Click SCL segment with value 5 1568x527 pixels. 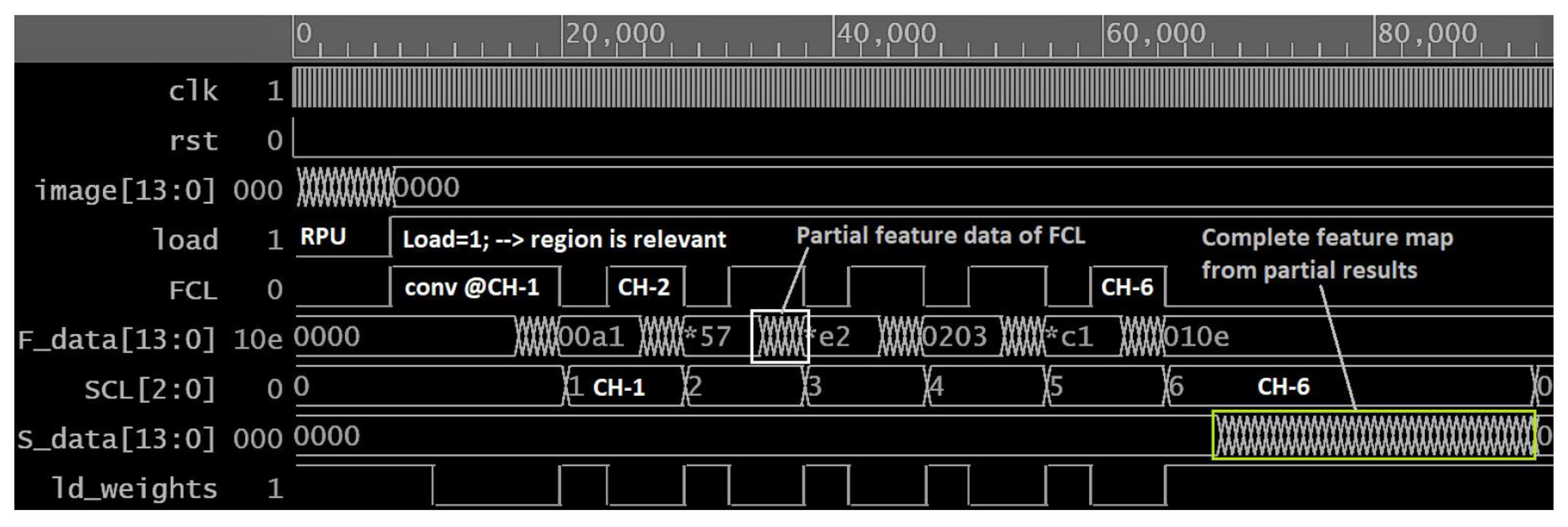pos(1105,387)
